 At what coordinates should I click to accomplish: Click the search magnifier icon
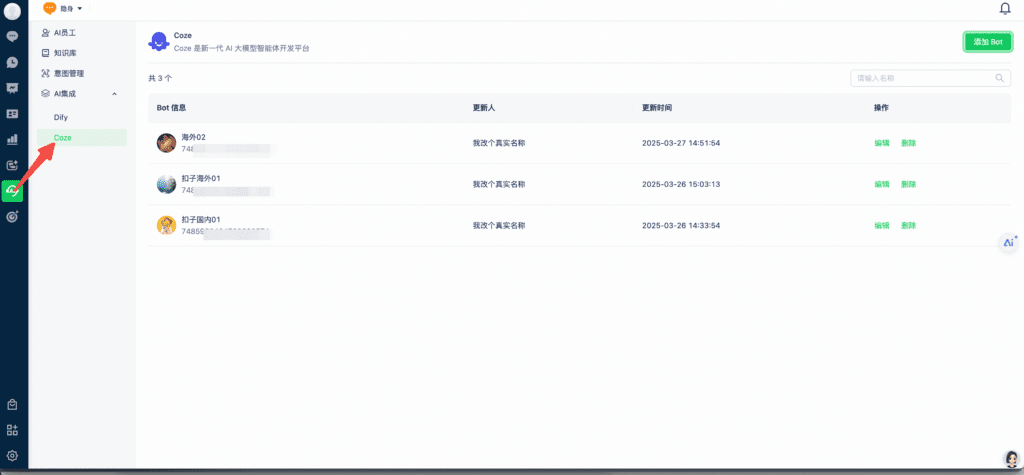pyautogui.click(x=999, y=78)
